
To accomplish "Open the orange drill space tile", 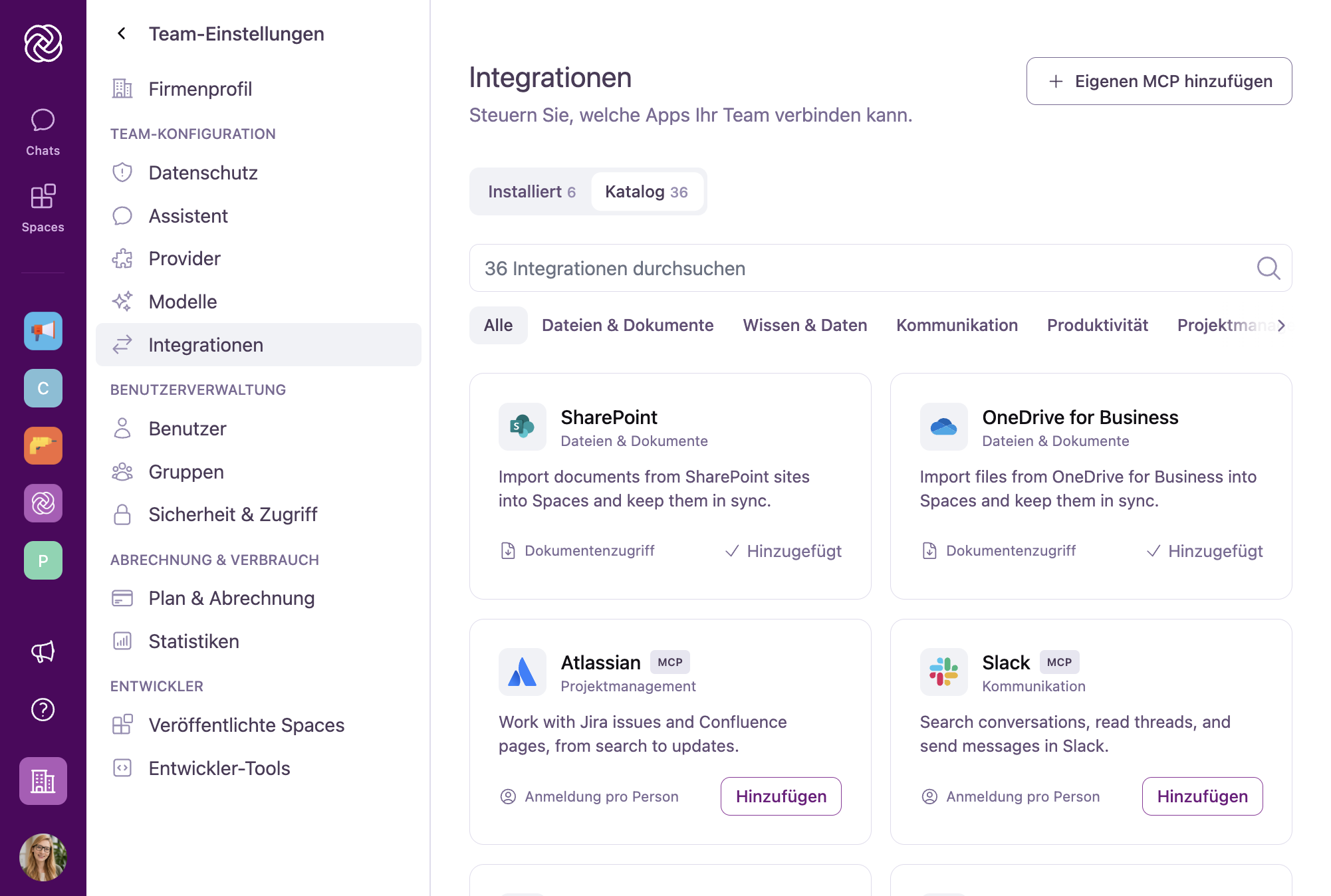I will tap(43, 445).
